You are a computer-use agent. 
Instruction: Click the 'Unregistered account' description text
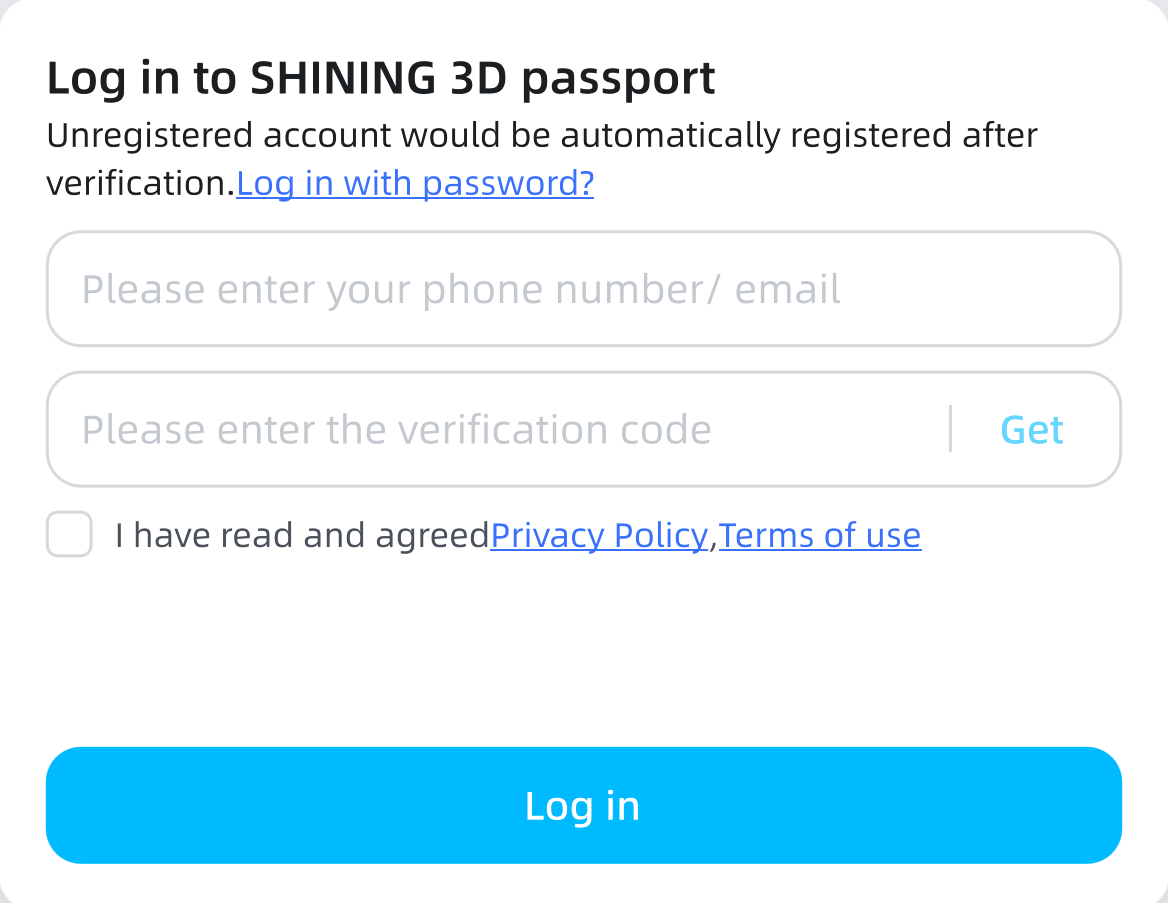click(541, 135)
